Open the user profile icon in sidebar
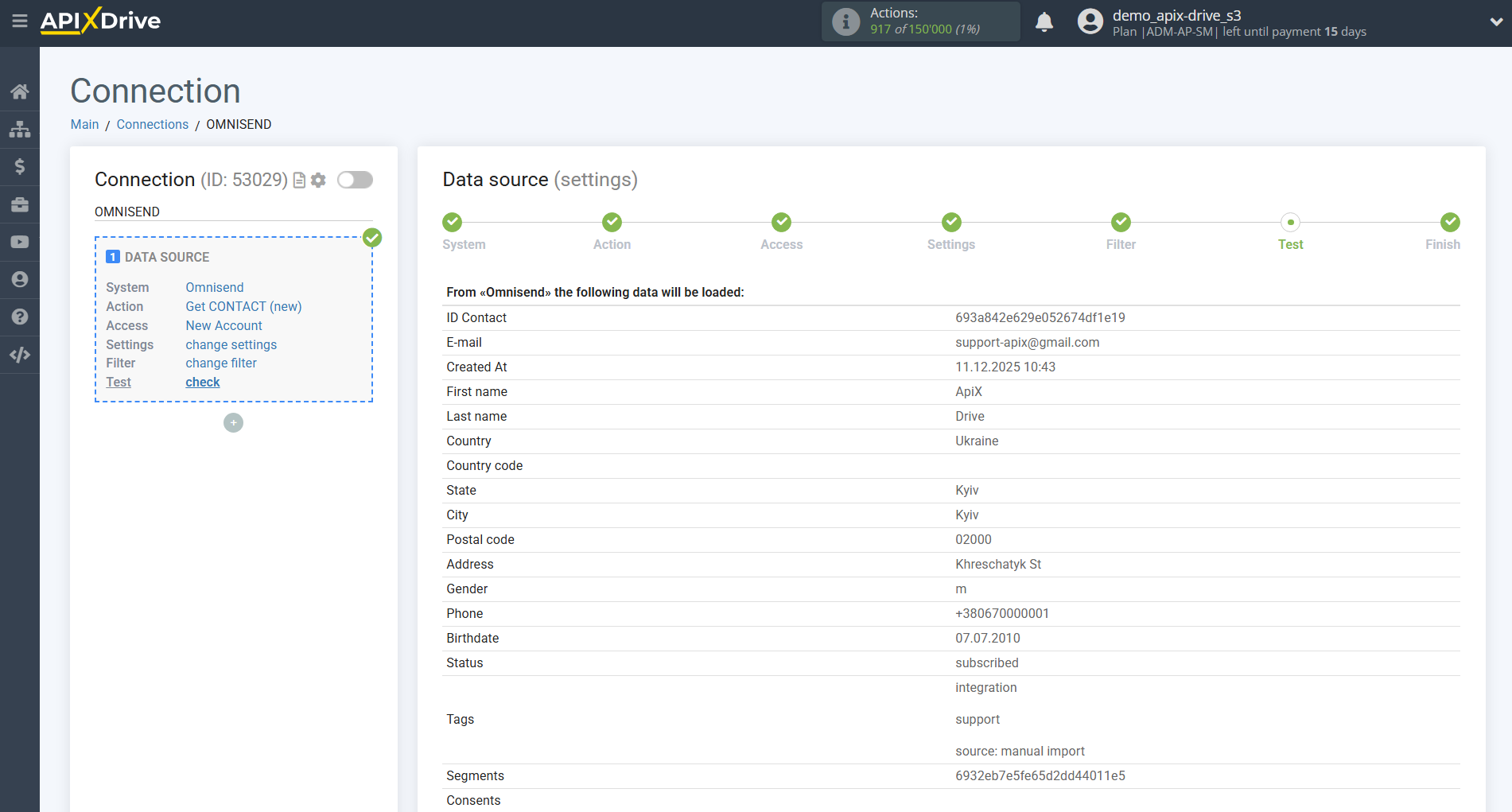Image resolution: width=1512 pixels, height=812 pixels. tap(20, 279)
